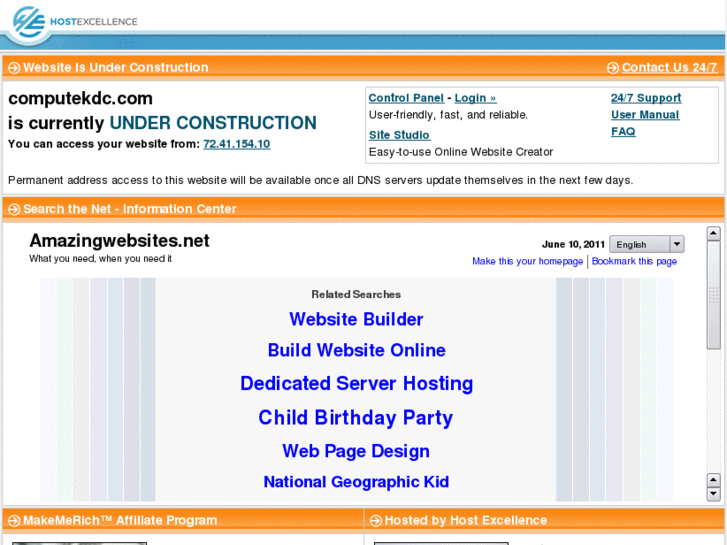Click 'What you need, when you need it' tagline
This screenshot has width=727, height=545.
[100, 259]
